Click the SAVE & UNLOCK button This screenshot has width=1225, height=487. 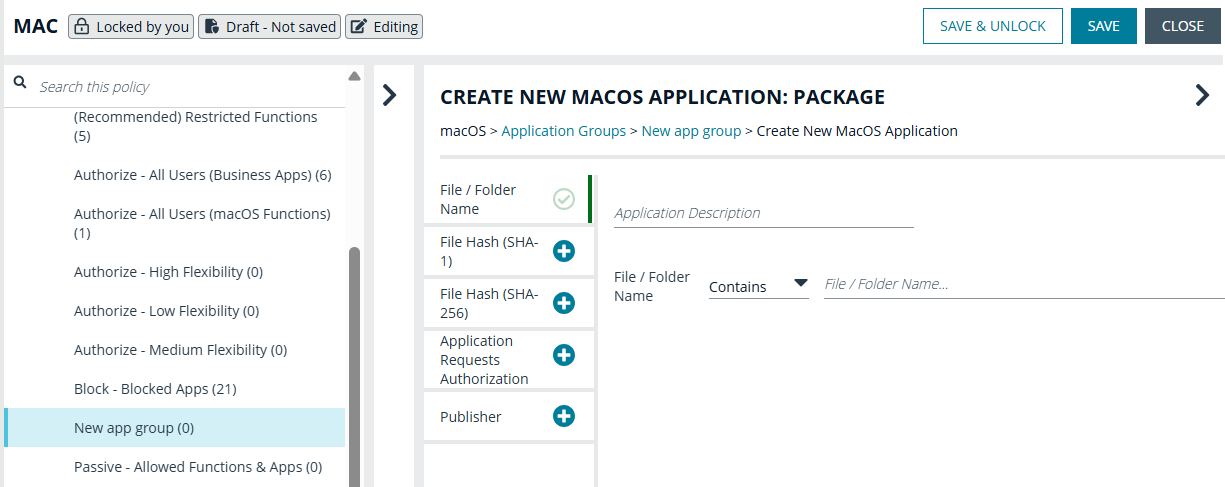point(993,26)
